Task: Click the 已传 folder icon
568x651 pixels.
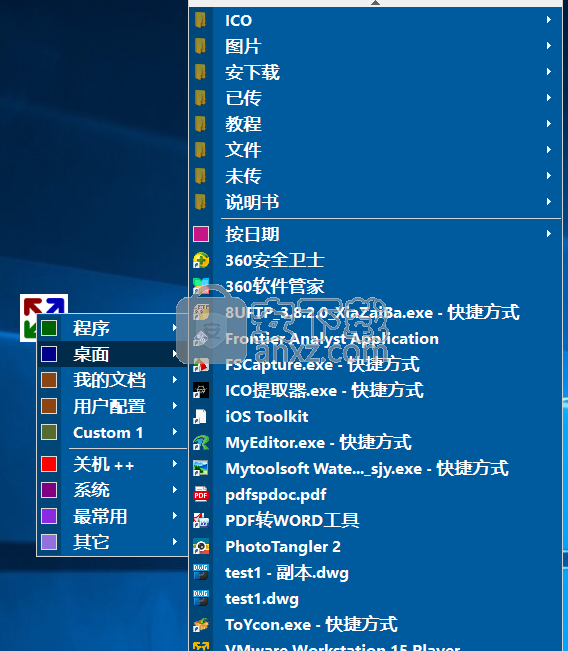Action: coord(201,98)
